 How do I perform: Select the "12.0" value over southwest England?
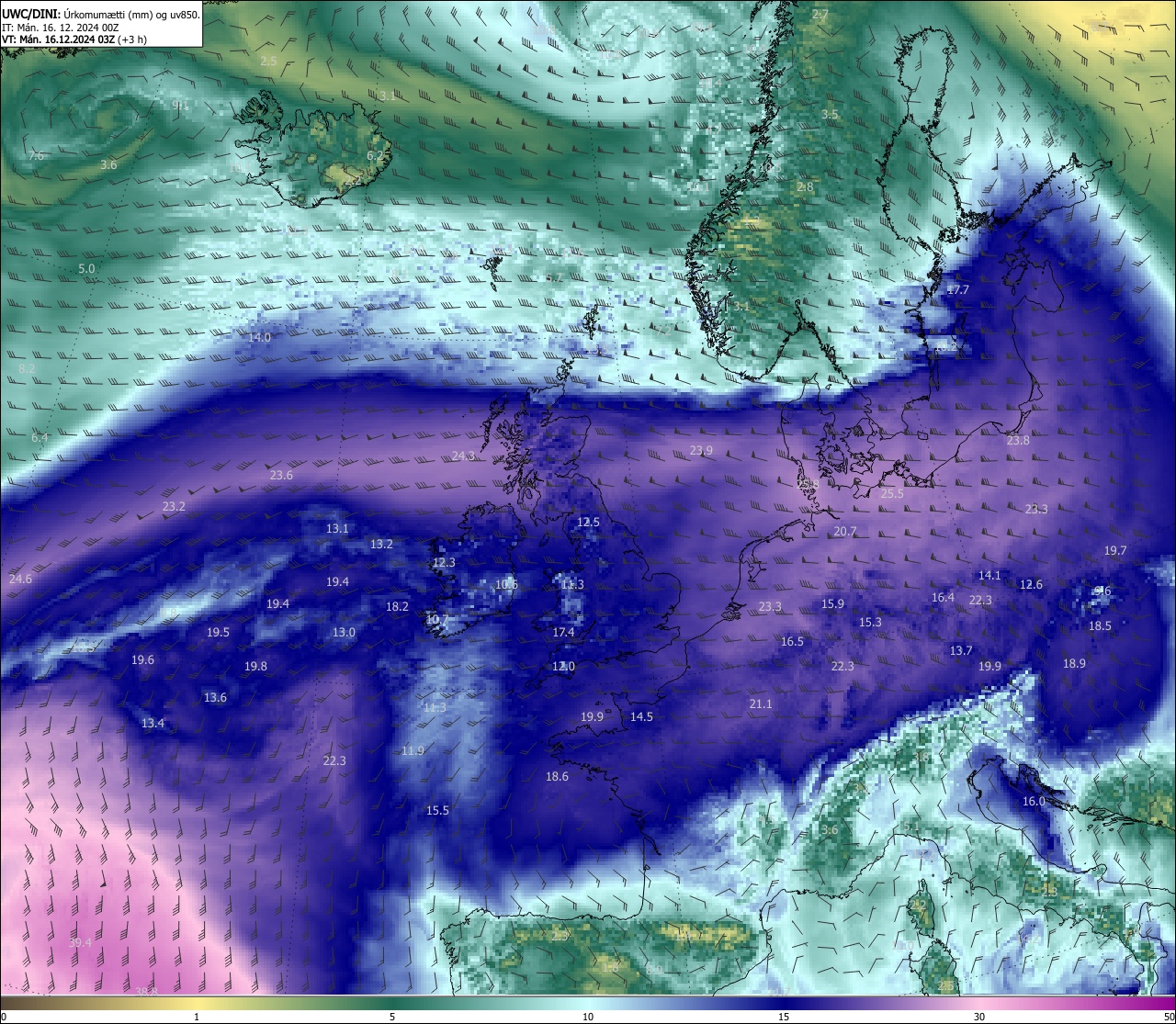(x=563, y=666)
